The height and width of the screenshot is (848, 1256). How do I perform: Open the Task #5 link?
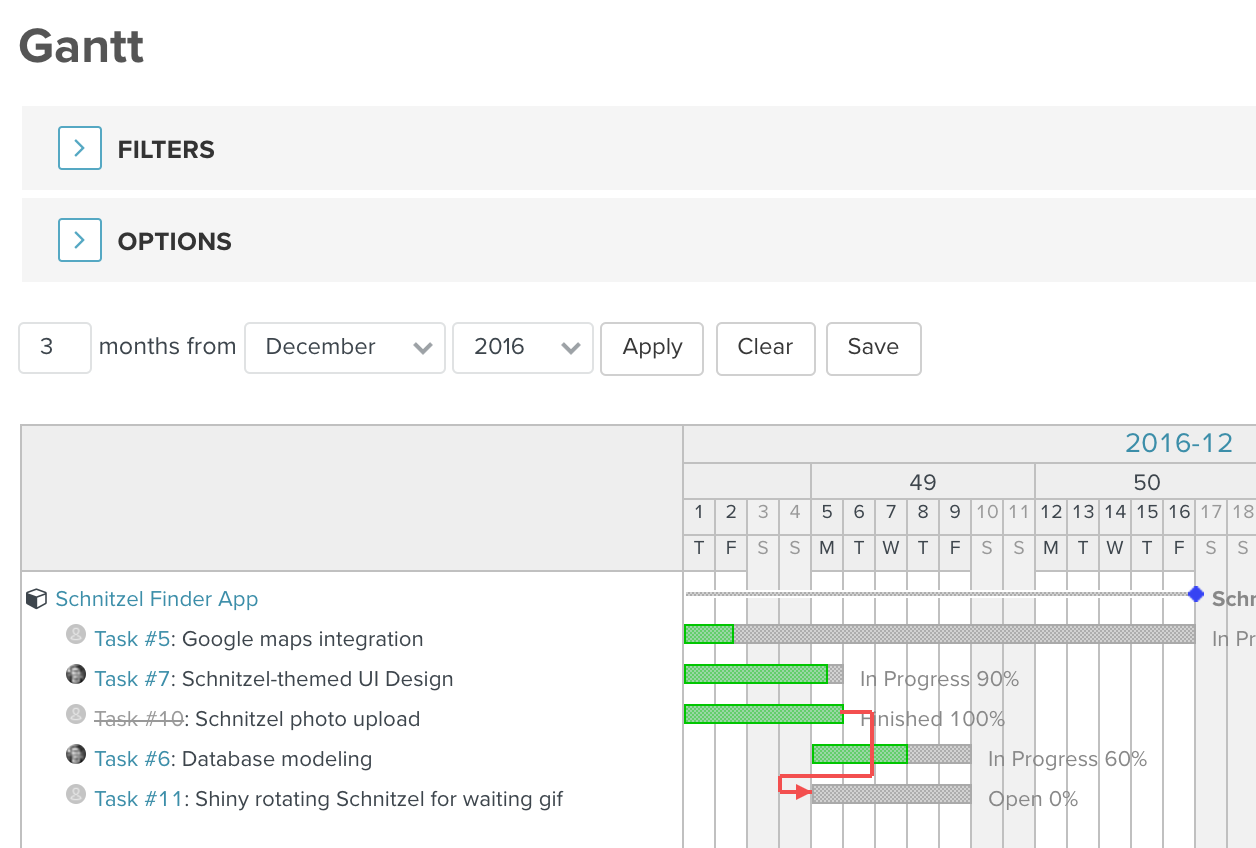132,639
